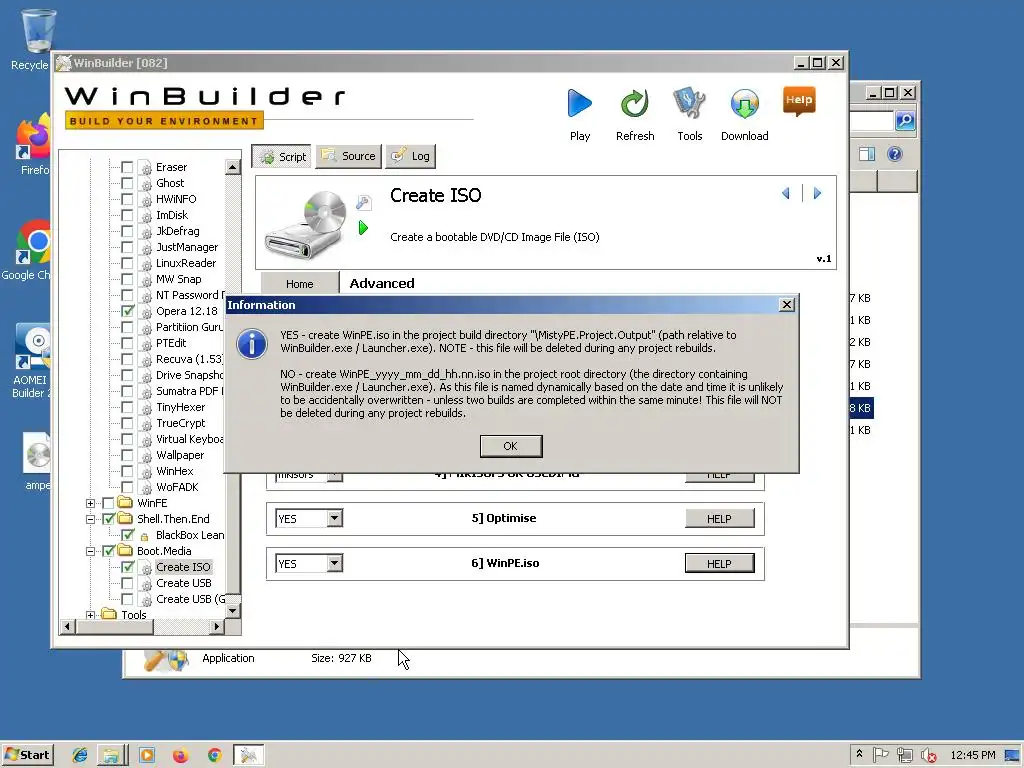1024x768 pixels.
Task: Uncheck the Create ISO checkbox
Action: point(127,567)
